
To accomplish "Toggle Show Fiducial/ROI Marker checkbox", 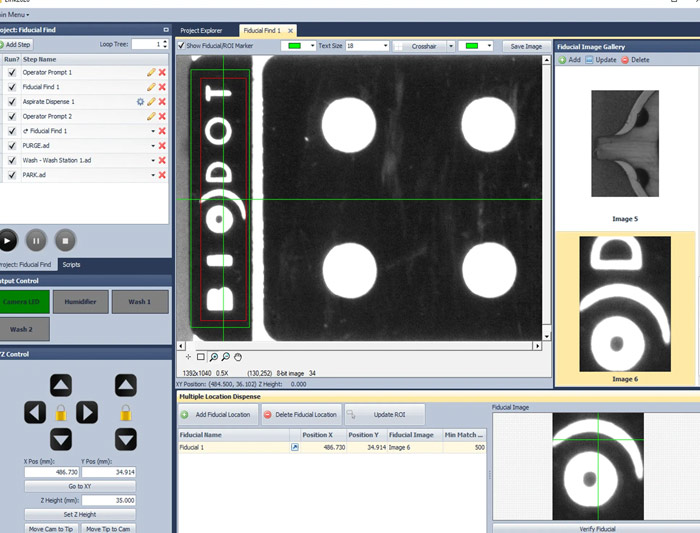I will pyautogui.click(x=181, y=46).
